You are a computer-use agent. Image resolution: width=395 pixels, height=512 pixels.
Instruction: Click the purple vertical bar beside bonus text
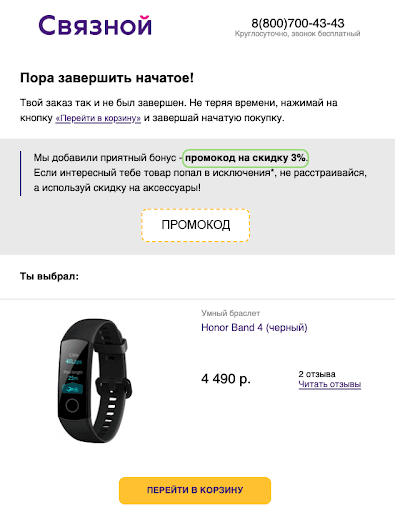coord(21,173)
